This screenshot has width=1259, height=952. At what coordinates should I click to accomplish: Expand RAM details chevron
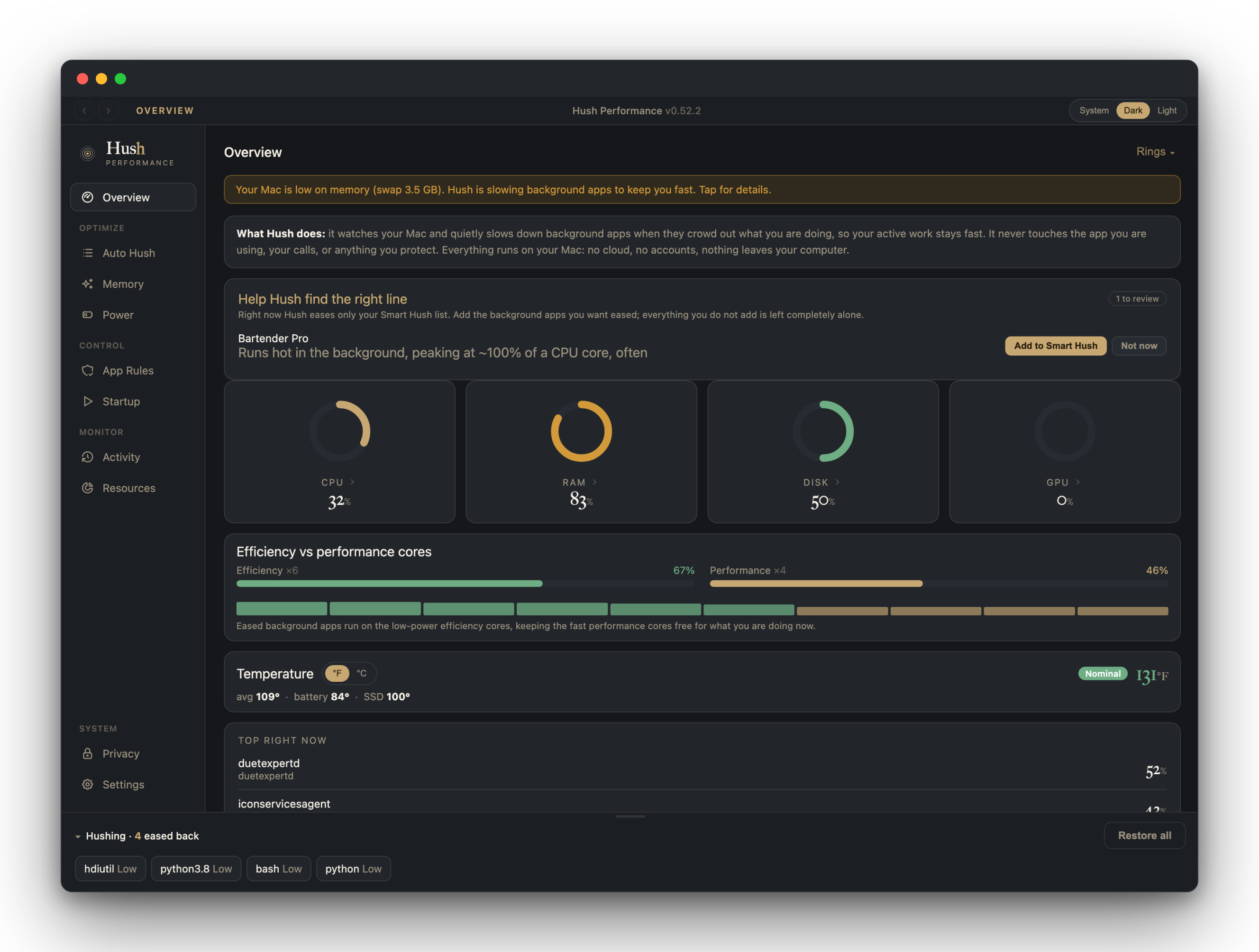595,482
